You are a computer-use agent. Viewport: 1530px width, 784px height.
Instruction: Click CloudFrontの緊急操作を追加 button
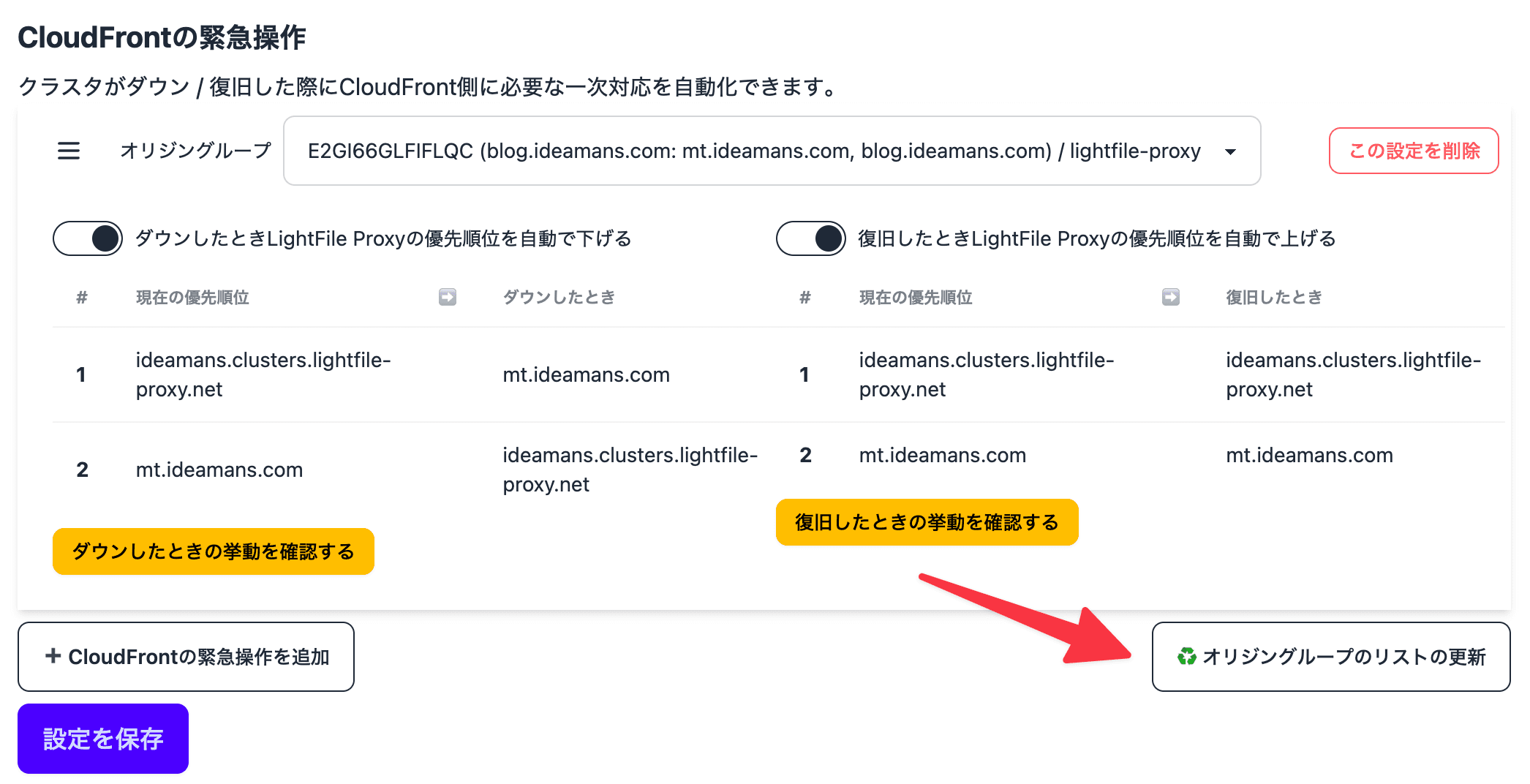click(186, 657)
